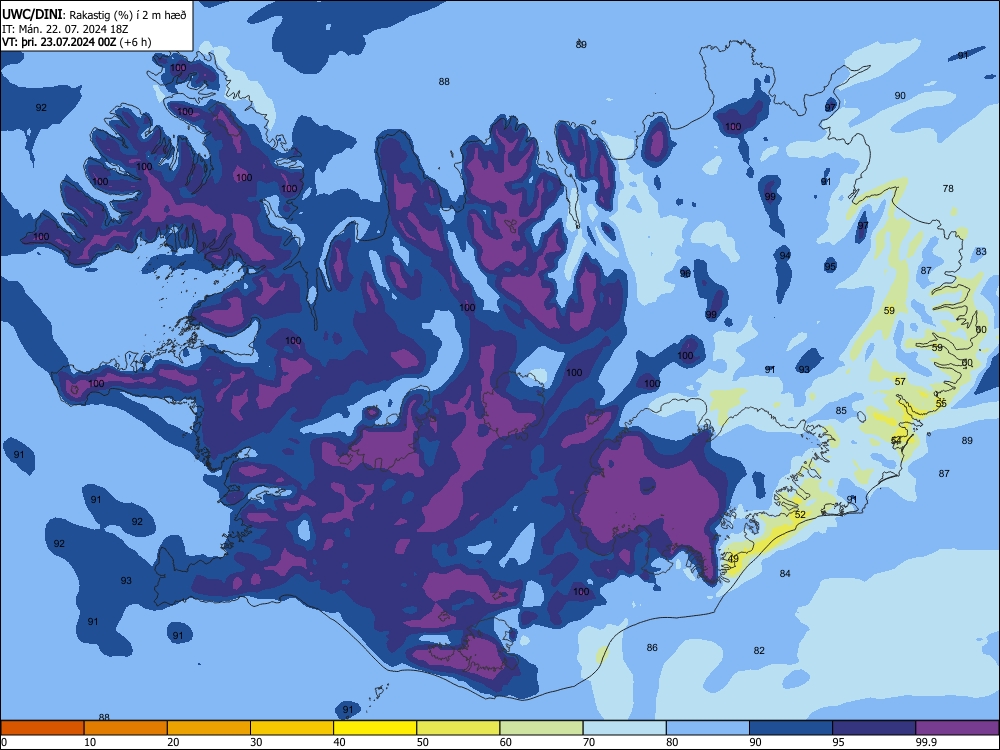The image size is (1000, 750).
Task: Click the title text 'UWC/DINI: Rakastig (%) í 2 m hæð'
Action: (x=94, y=15)
